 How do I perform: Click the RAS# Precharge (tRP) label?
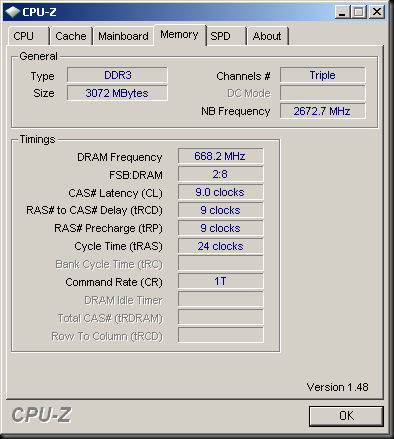coord(108,228)
